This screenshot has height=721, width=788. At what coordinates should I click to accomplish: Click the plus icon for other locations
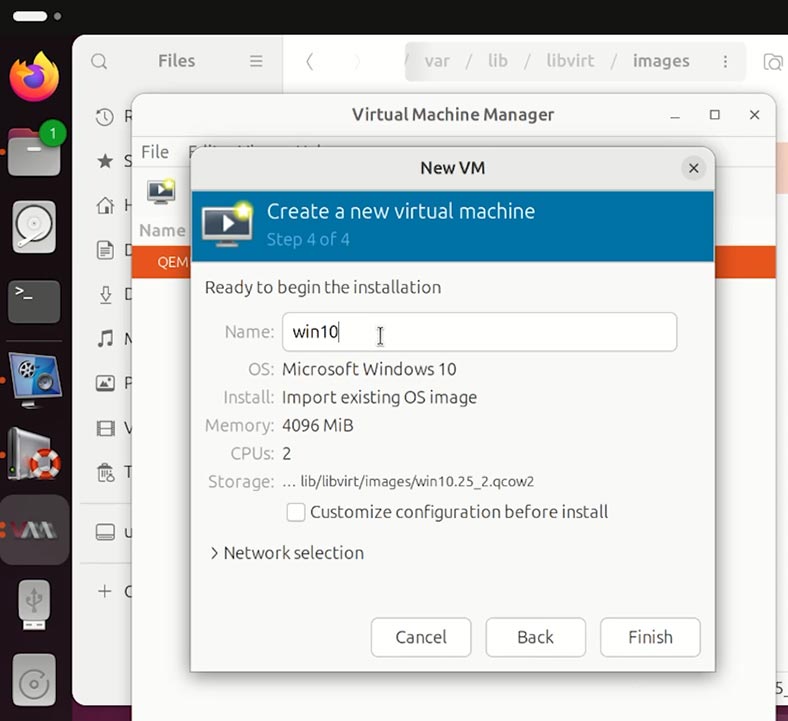[105, 591]
